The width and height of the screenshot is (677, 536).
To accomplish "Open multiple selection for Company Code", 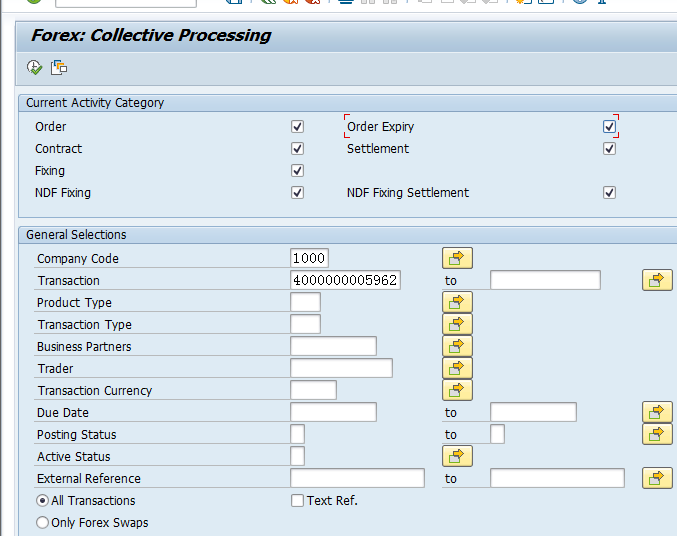I will click(x=457, y=258).
